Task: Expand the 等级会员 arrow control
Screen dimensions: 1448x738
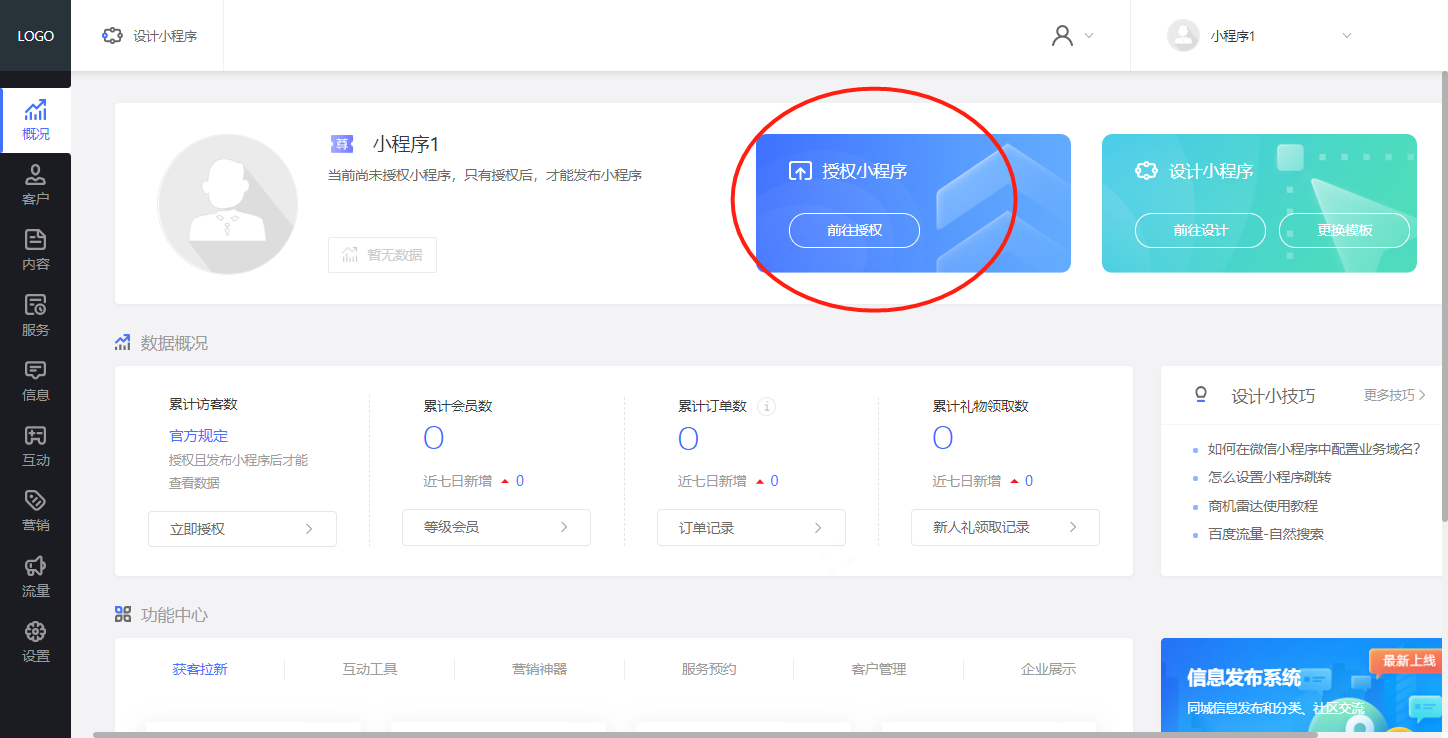Action: (x=565, y=527)
